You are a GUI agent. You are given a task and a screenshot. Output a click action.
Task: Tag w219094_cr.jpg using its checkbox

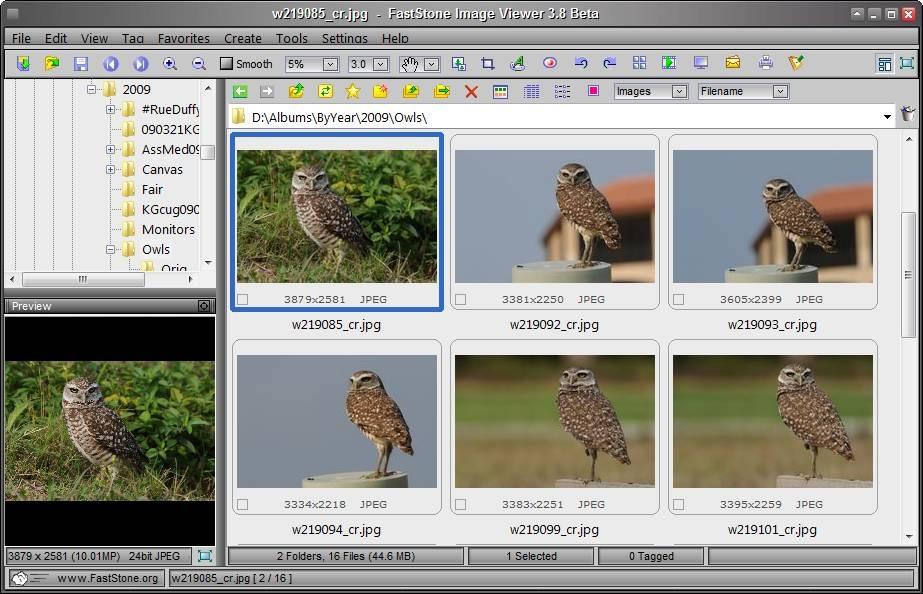(242, 505)
